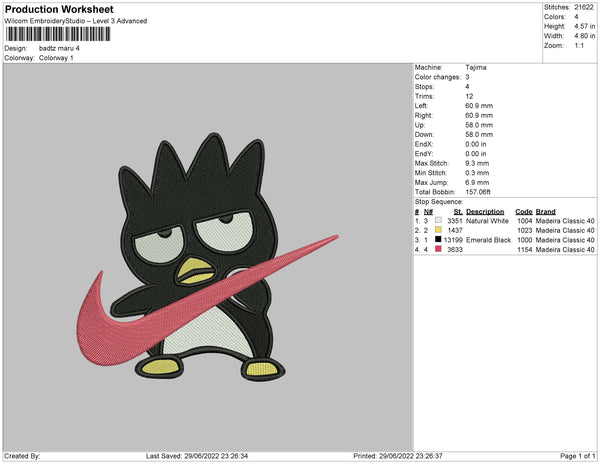Click the barcode under the title
This screenshot has height=464, width=600.
click(58, 34)
